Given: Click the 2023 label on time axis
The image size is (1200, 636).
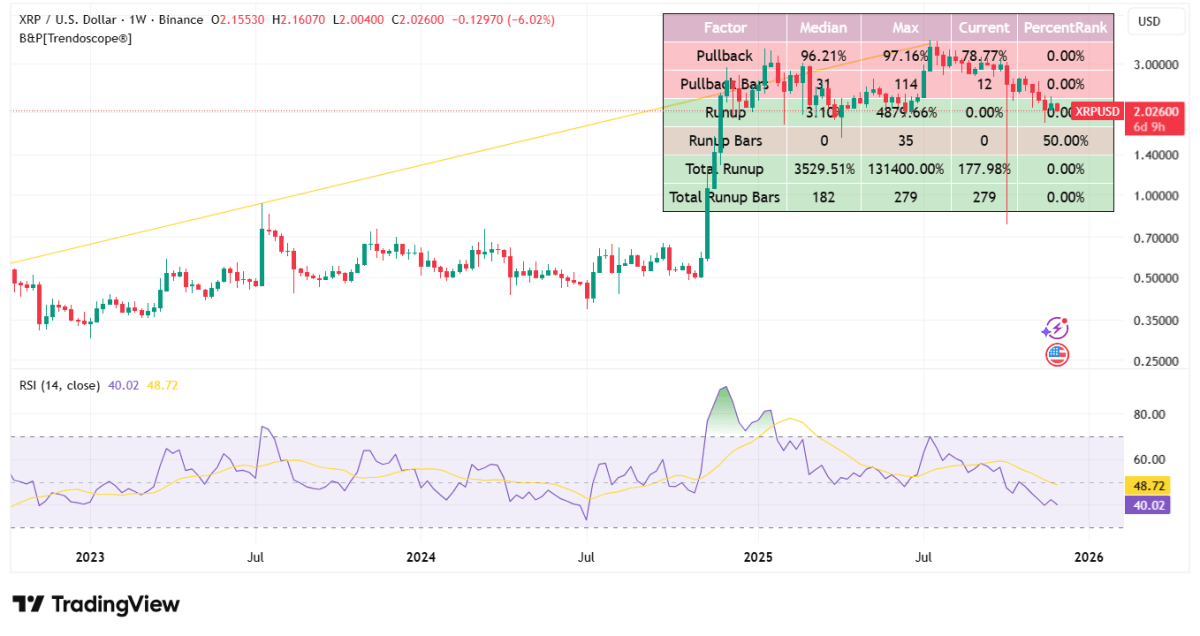Looking at the screenshot, I should [90, 556].
